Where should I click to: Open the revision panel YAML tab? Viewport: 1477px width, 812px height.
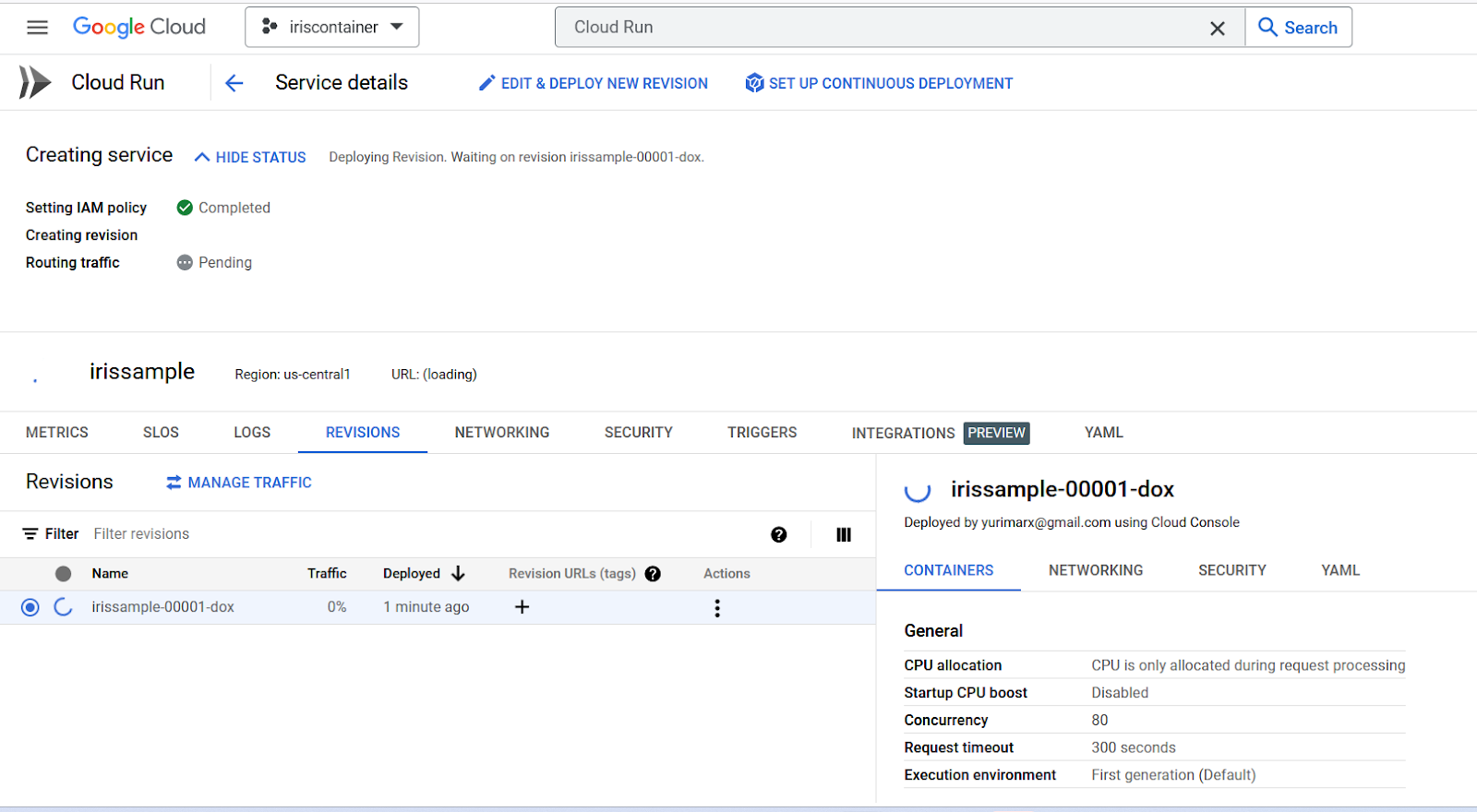[x=1340, y=570]
